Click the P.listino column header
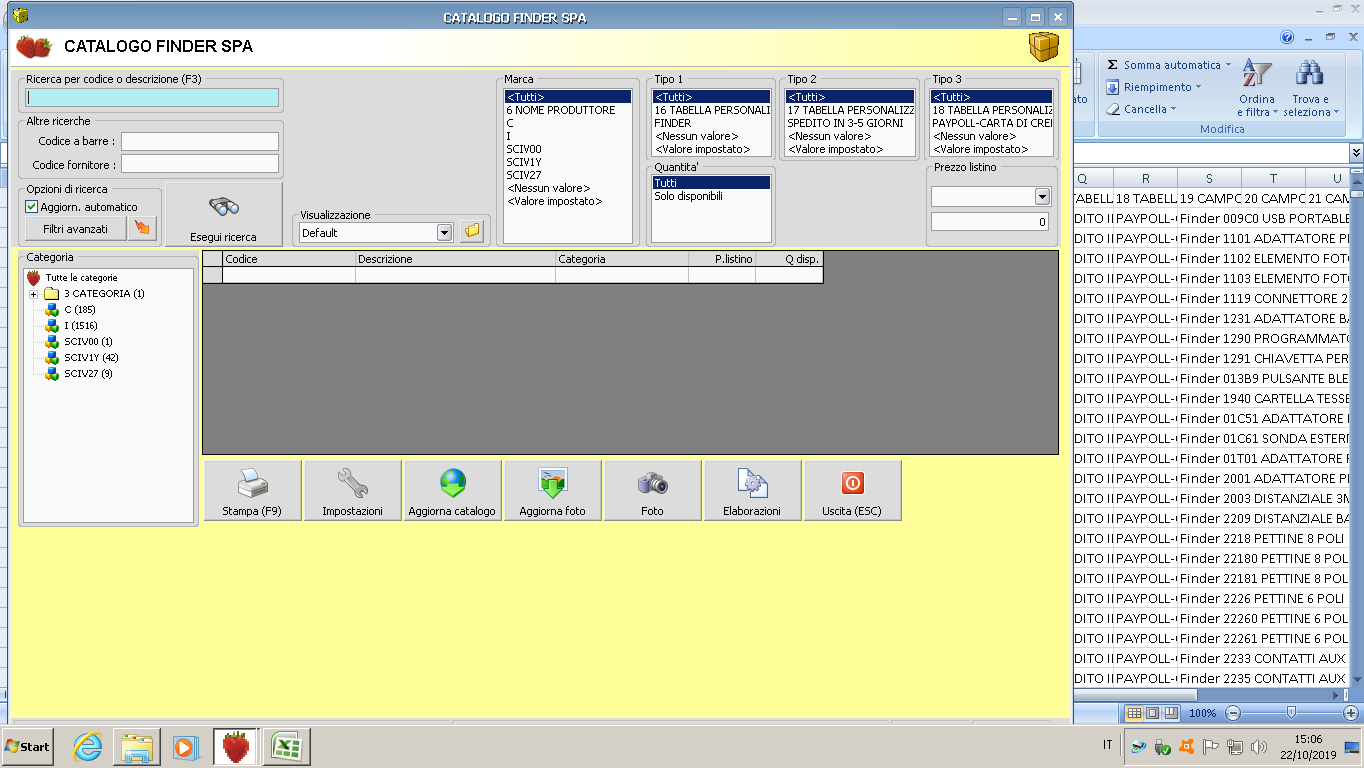1364x768 pixels. pos(722,259)
